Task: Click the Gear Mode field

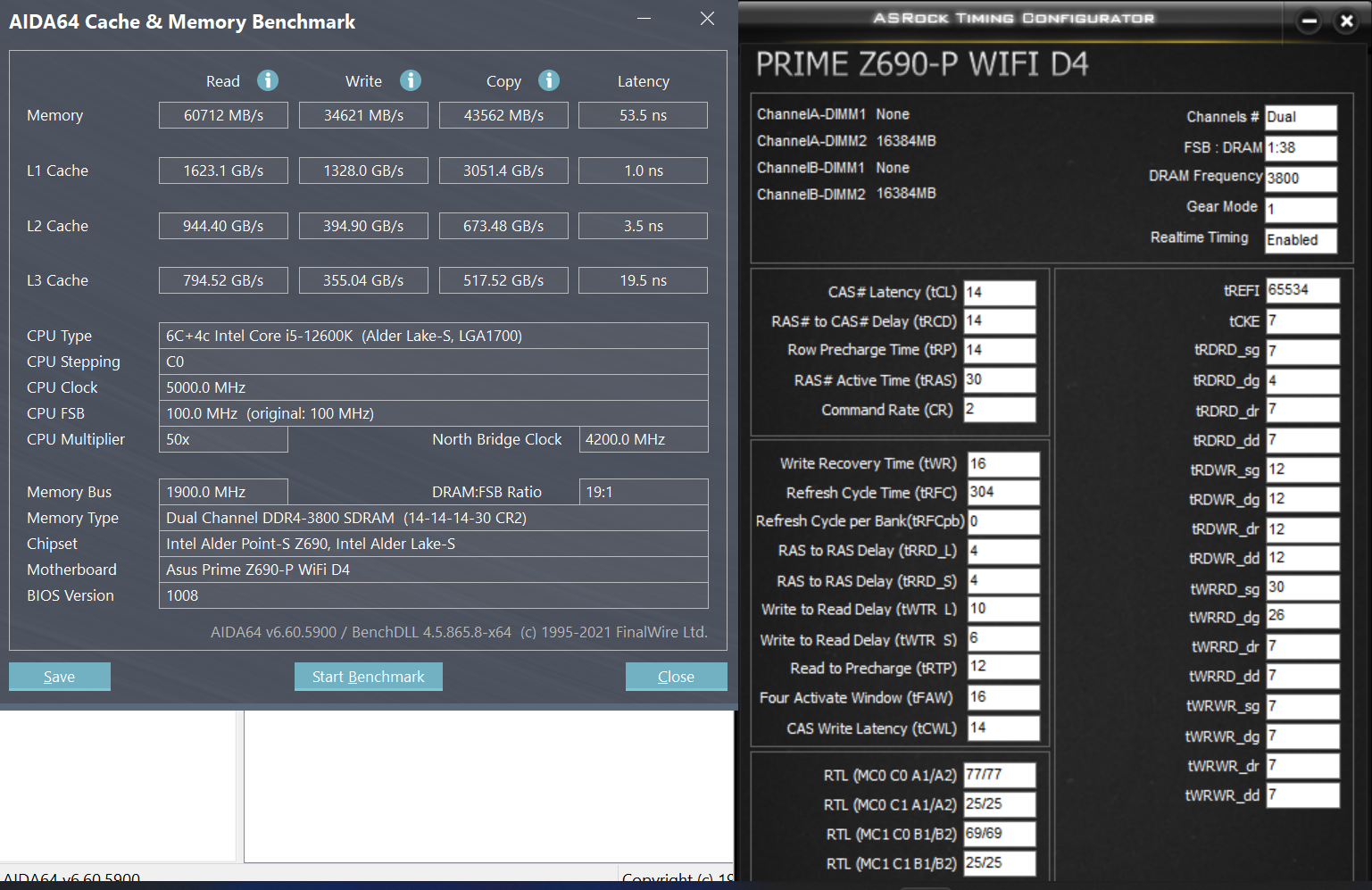Action: [1301, 210]
